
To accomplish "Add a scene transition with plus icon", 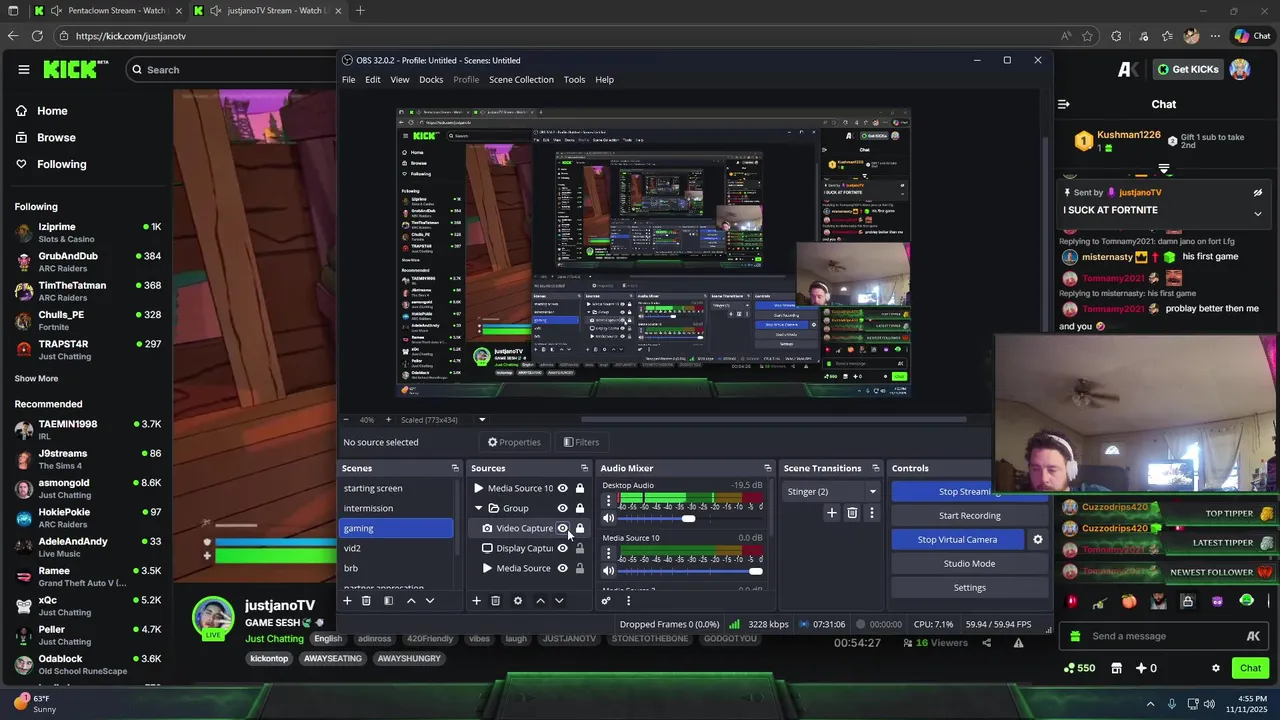I will pos(831,513).
